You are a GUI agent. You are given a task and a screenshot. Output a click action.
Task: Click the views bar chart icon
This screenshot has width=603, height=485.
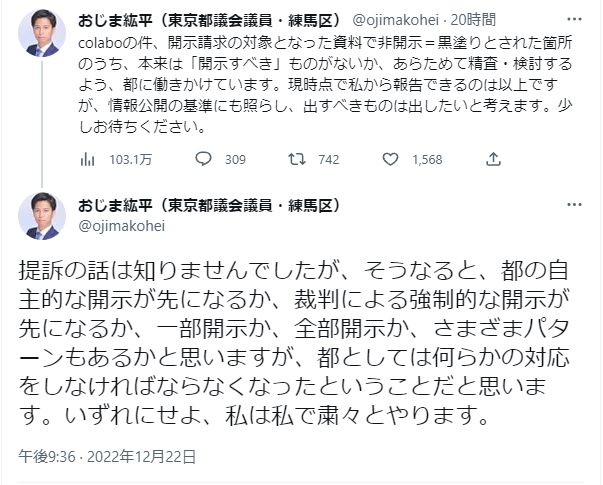point(86,158)
